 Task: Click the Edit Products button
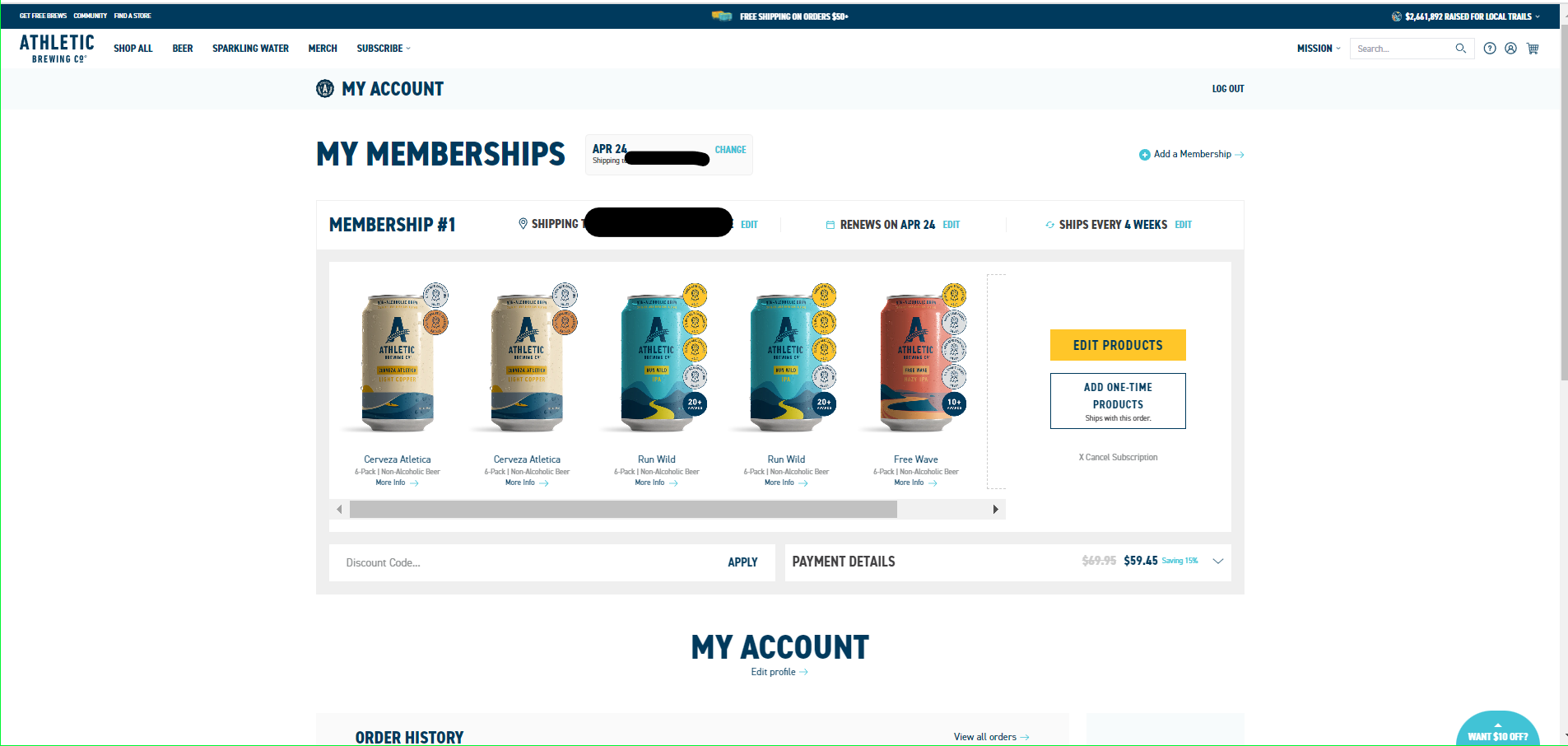1118,345
